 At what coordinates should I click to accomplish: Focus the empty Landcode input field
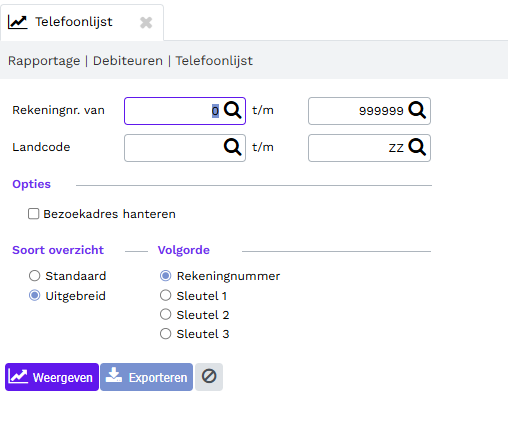click(x=173, y=148)
